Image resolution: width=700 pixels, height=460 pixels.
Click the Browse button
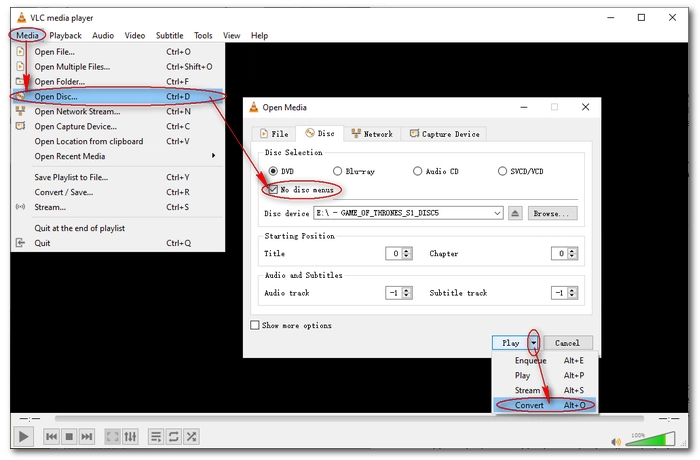click(x=552, y=213)
